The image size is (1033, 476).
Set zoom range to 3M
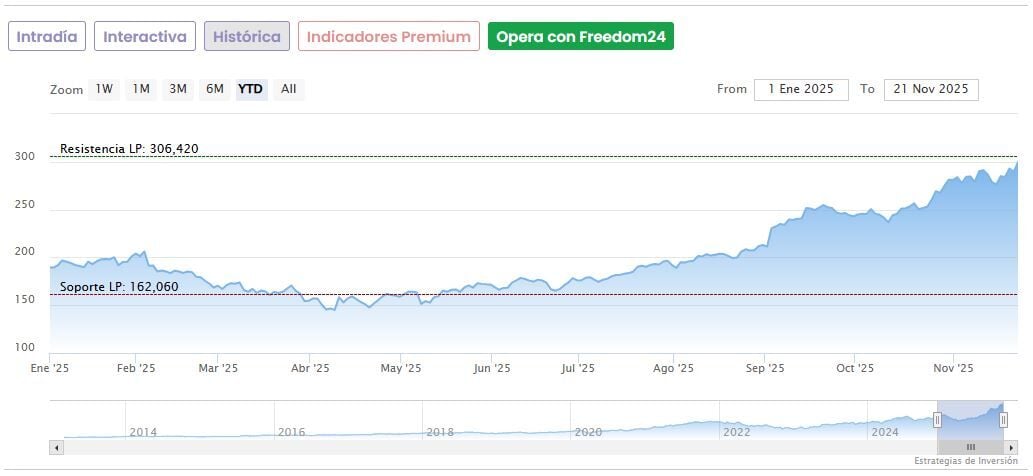pos(178,89)
